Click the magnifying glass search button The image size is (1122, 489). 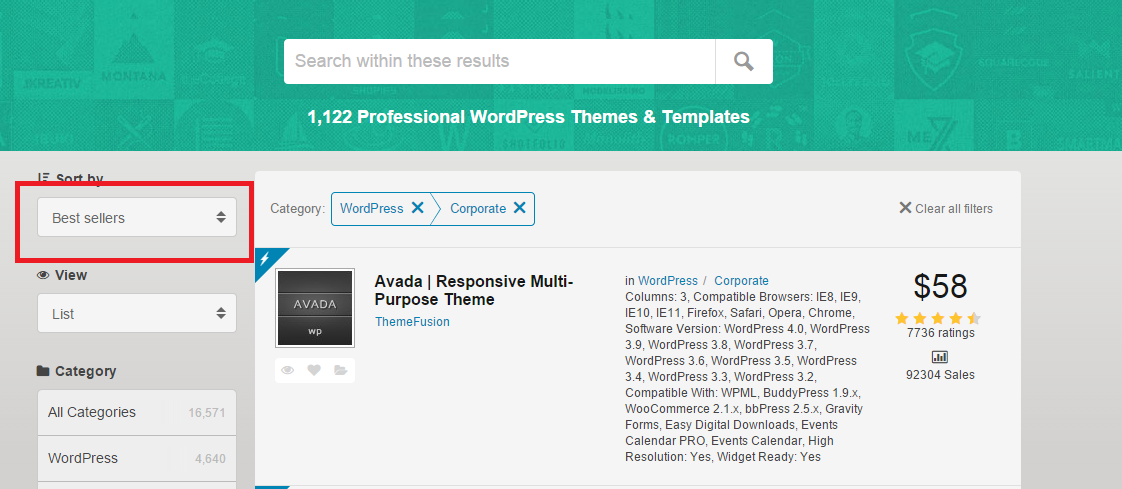(743, 62)
